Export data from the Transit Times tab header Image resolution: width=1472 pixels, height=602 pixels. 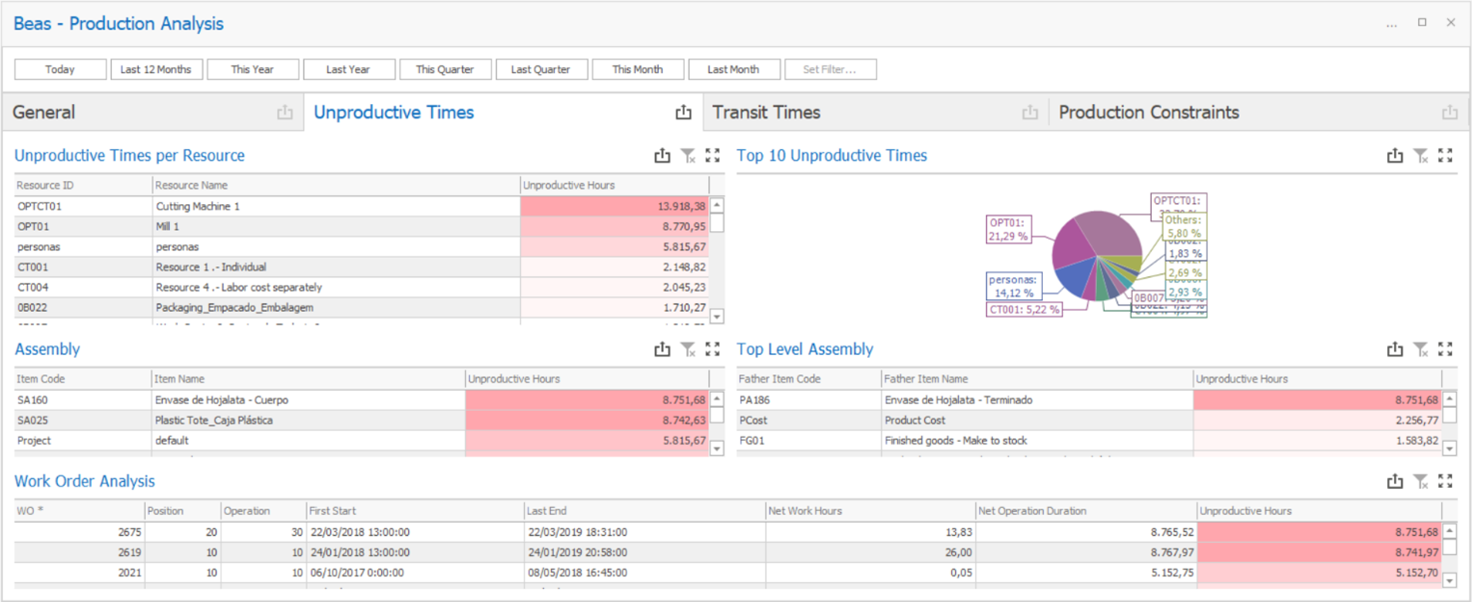1030,112
